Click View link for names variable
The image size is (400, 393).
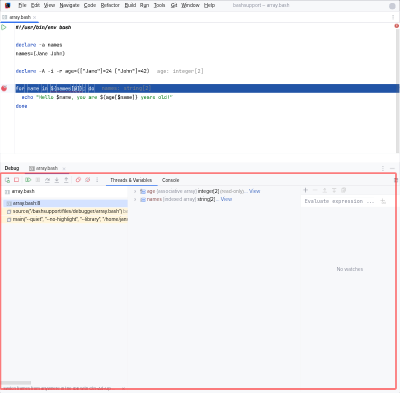pyautogui.click(x=226, y=199)
